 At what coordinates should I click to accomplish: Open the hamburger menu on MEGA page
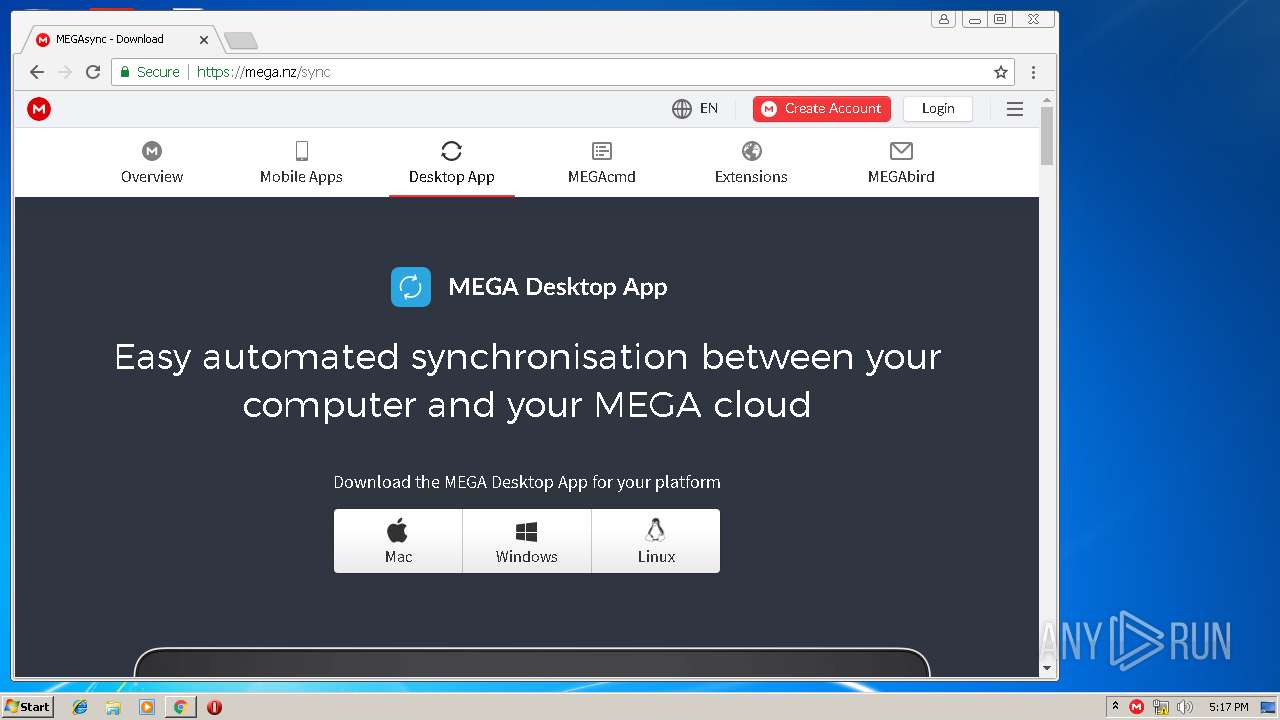[x=1015, y=109]
